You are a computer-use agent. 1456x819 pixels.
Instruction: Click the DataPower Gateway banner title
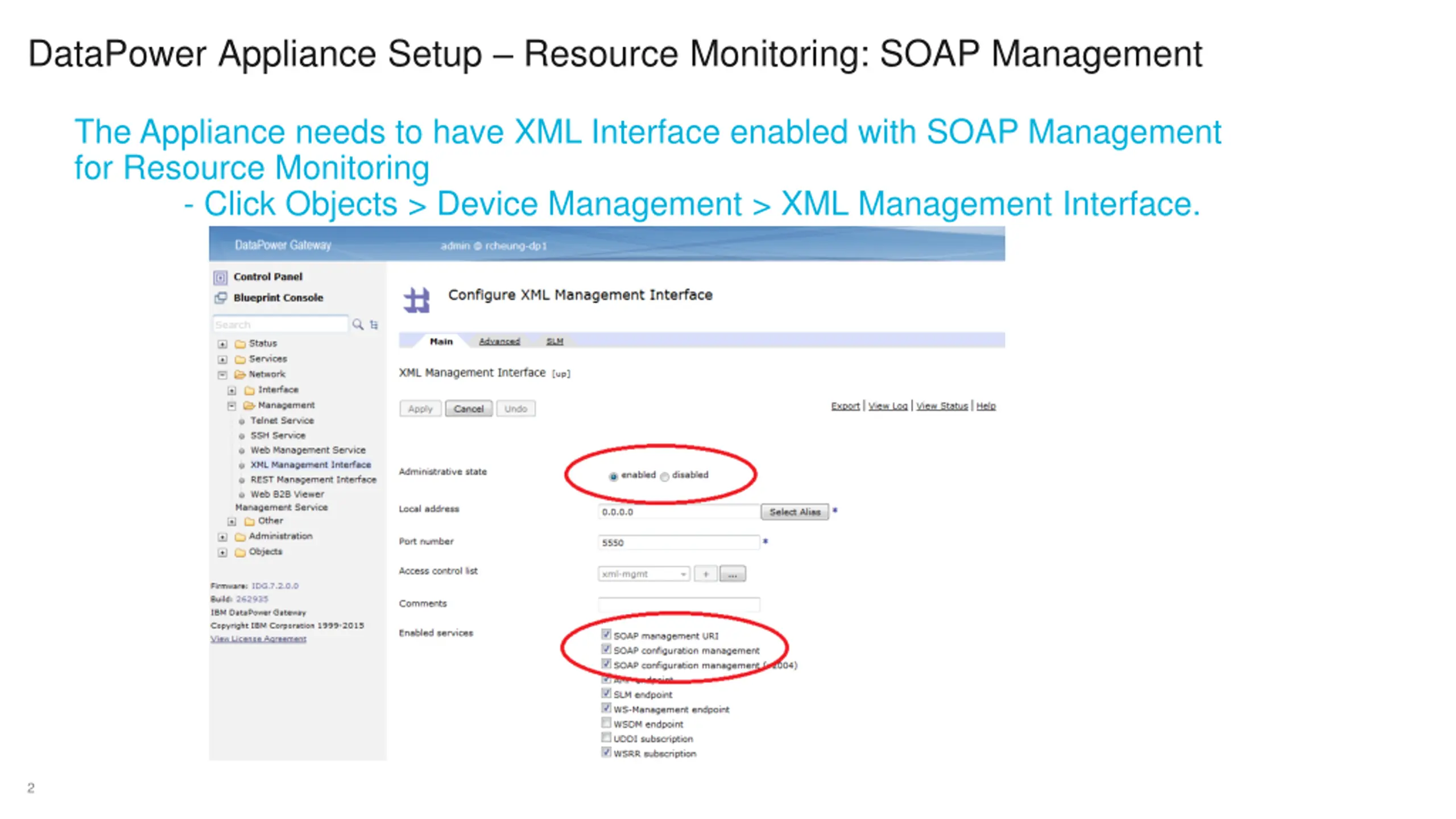click(283, 245)
